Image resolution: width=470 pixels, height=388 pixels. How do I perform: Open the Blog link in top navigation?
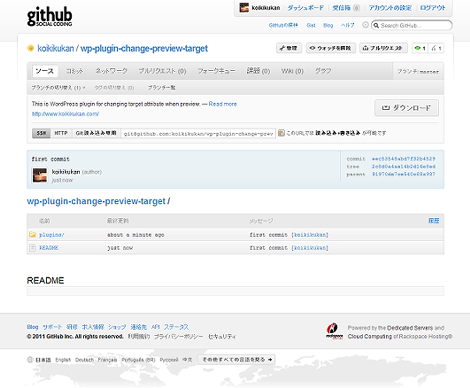[328, 25]
